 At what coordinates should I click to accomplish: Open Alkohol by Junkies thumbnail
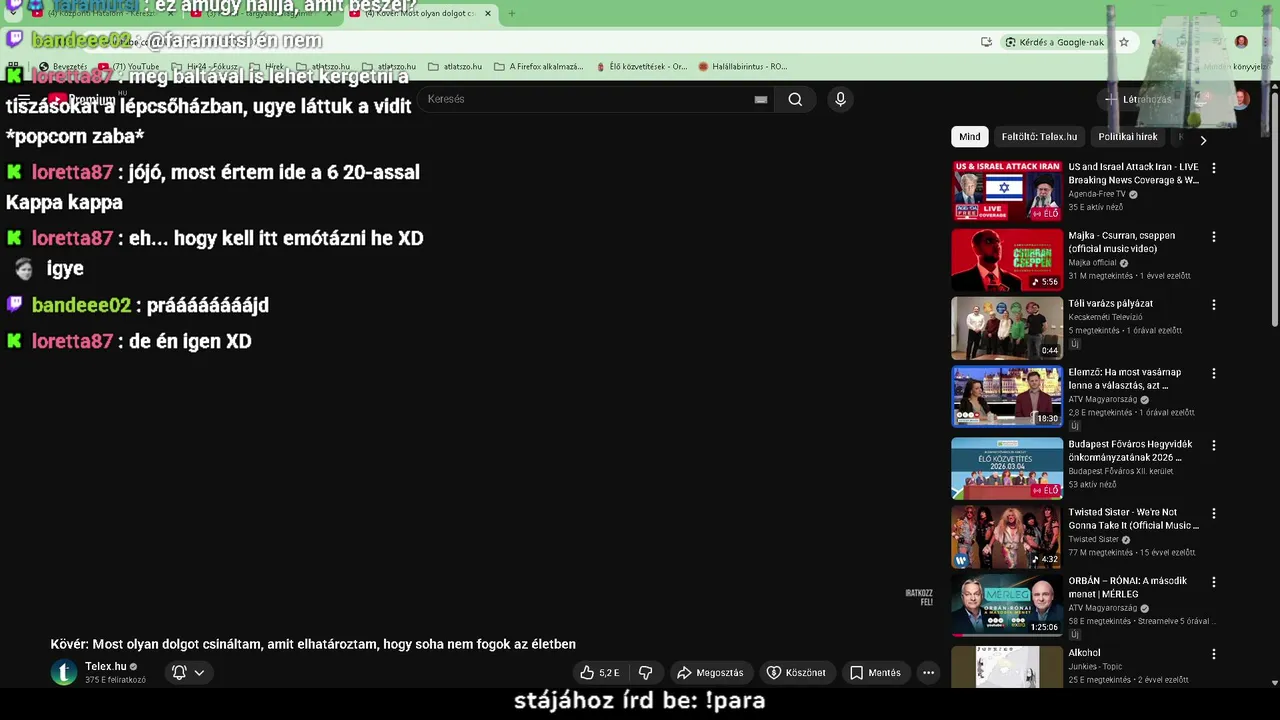(1007, 666)
